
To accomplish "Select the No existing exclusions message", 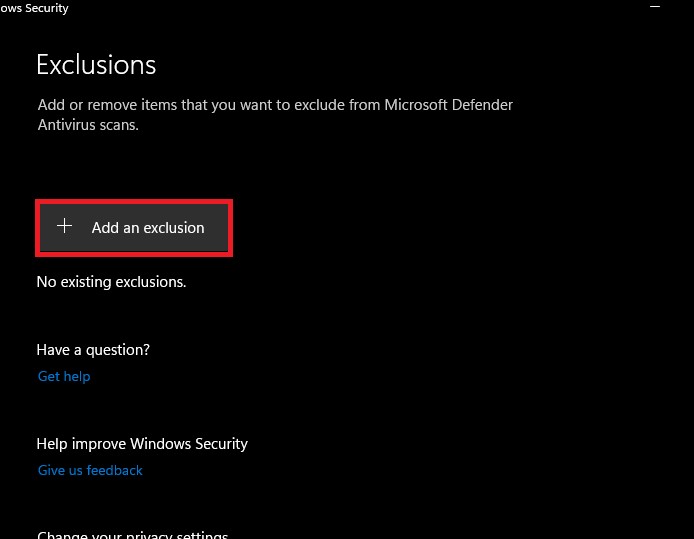I will tap(111, 282).
